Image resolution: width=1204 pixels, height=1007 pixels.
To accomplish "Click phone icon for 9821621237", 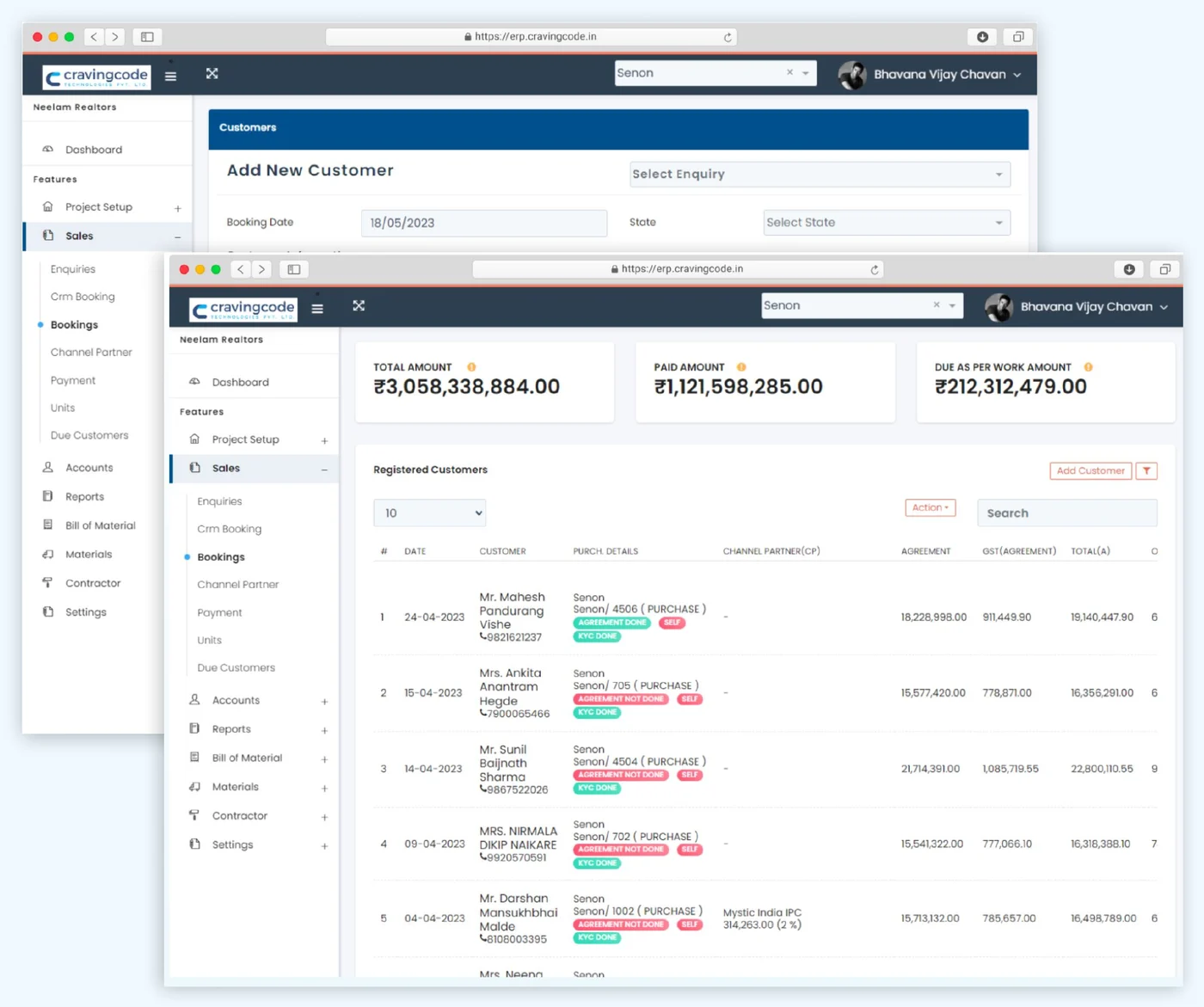I will (483, 637).
